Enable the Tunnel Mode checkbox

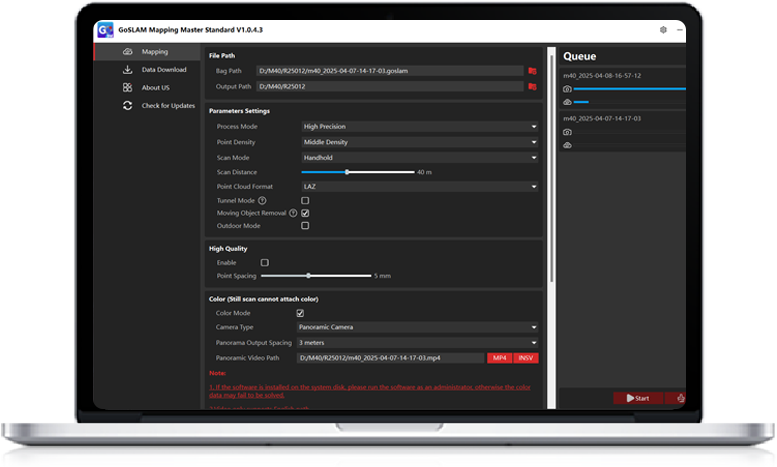coord(305,200)
